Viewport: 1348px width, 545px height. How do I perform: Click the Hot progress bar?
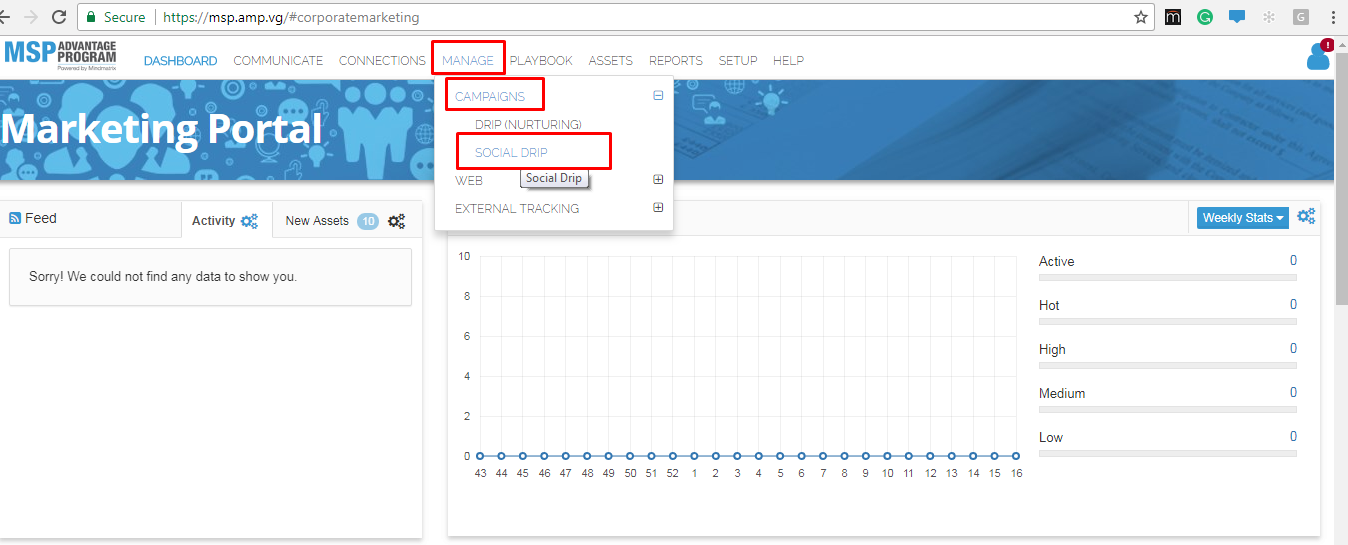pos(1168,321)
